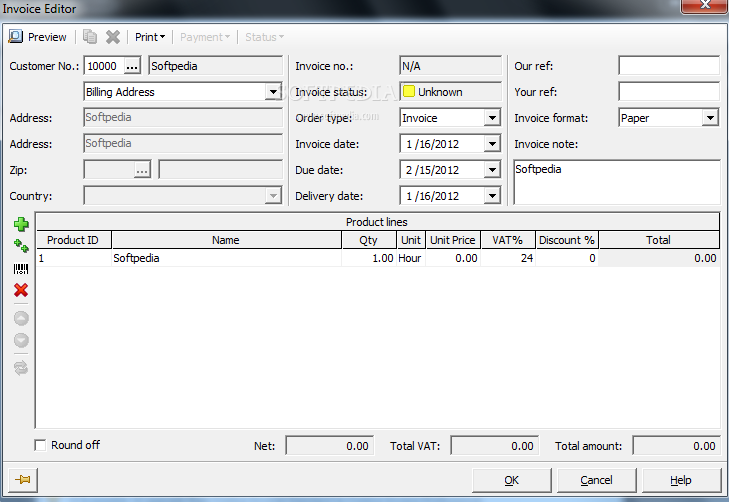Click the Zip lookup ellipsis button

(x=142, y=170)
